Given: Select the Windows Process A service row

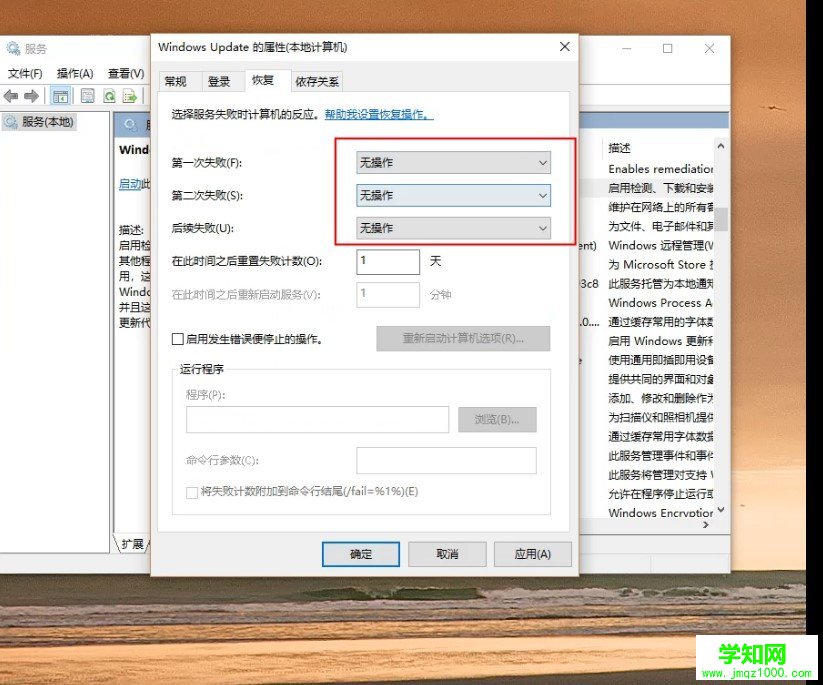Looking at the screenshot, I should pyautogui.click(x=660, y=303).
